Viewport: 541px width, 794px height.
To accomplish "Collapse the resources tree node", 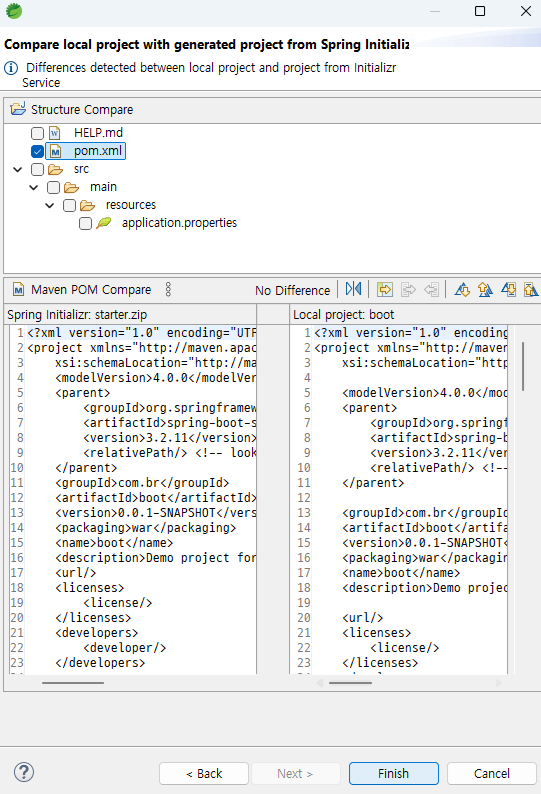I will click(x=50, y=205).
